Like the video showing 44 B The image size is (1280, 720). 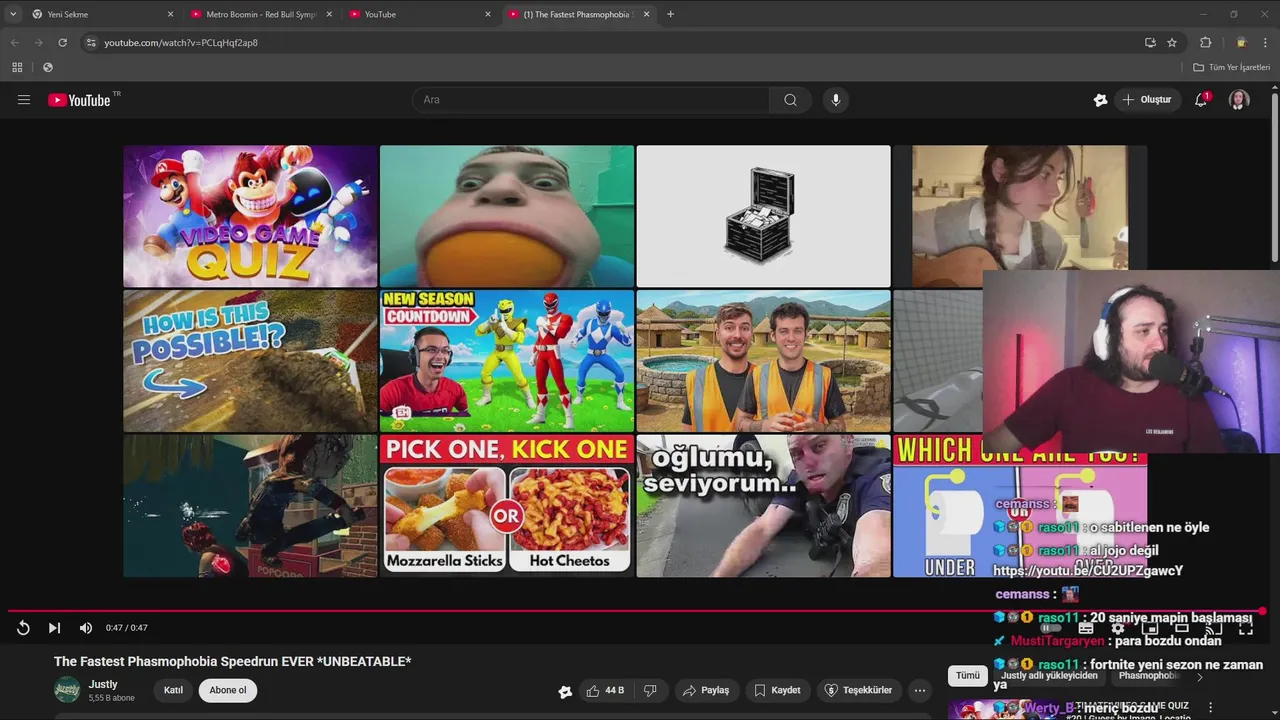(x=605, y=690)
